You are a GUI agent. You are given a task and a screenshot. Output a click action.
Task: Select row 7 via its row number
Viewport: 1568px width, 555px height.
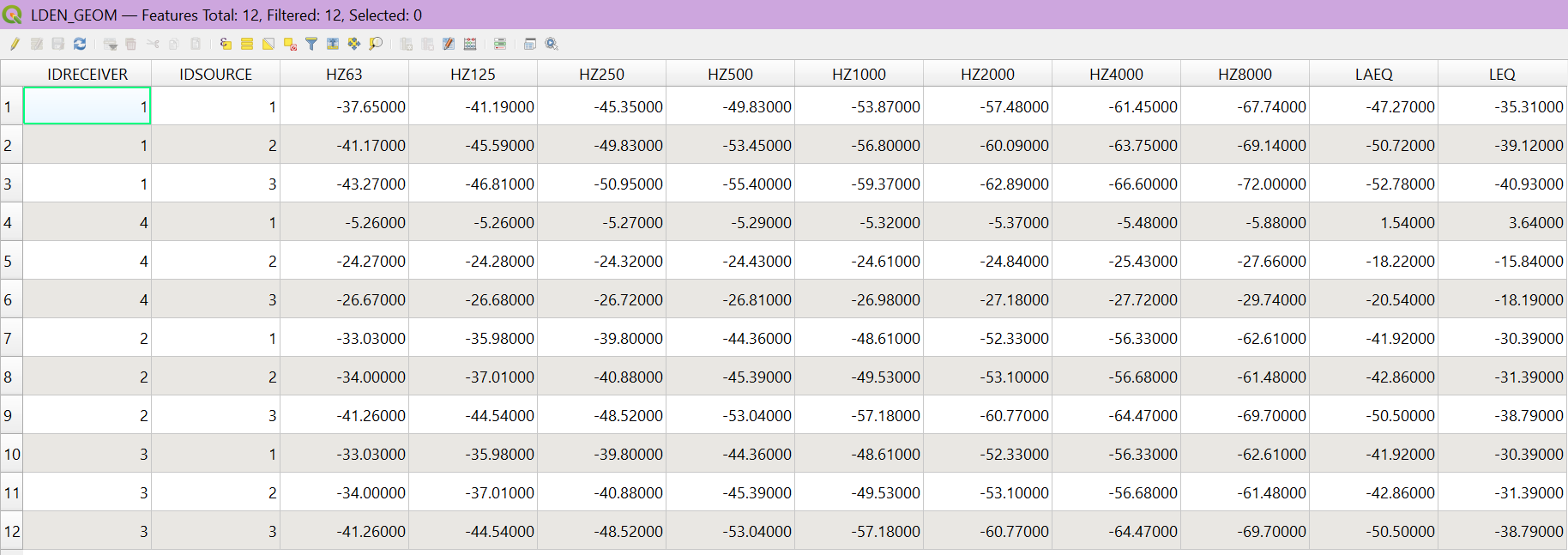point(11,338)
